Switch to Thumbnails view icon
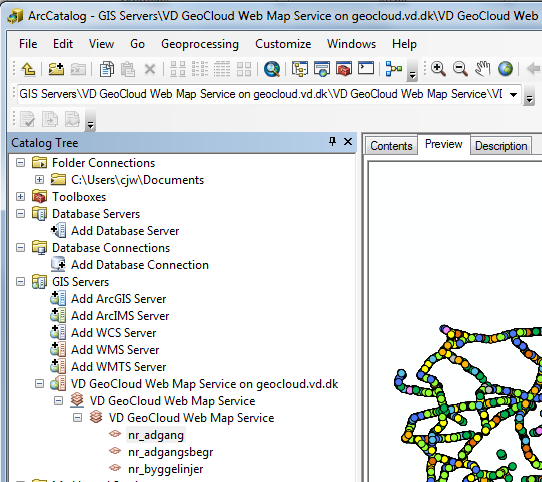The width and height of the screenshot is (542, 482). point(244,69)
